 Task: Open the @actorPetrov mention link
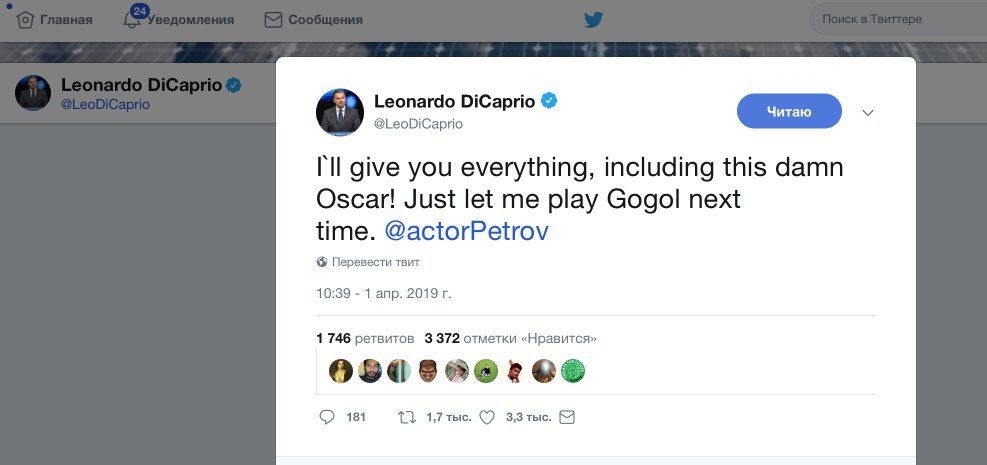point(467,231)
